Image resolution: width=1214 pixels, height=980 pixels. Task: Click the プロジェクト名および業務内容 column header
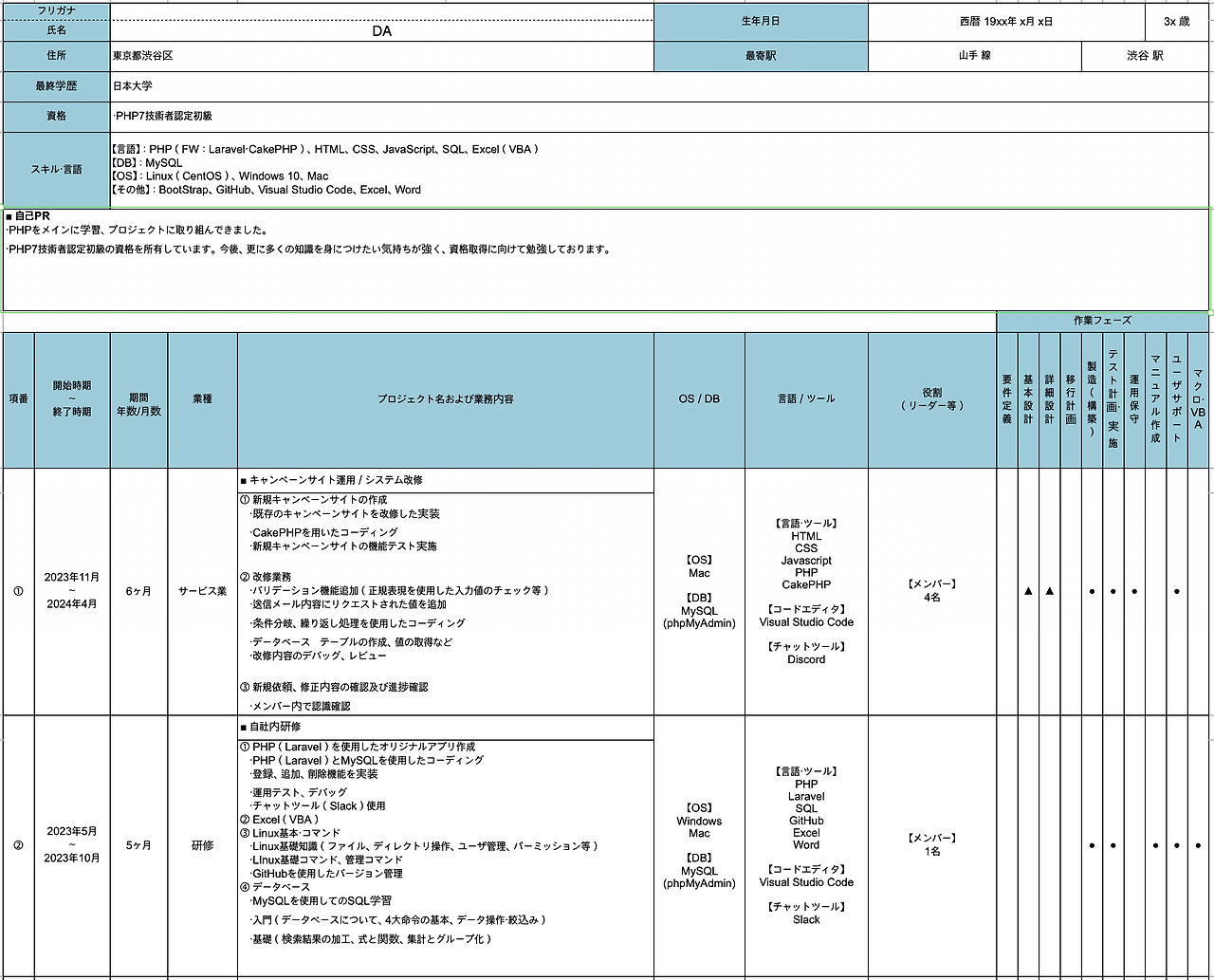pyautogui.click(x=445, y=399)
